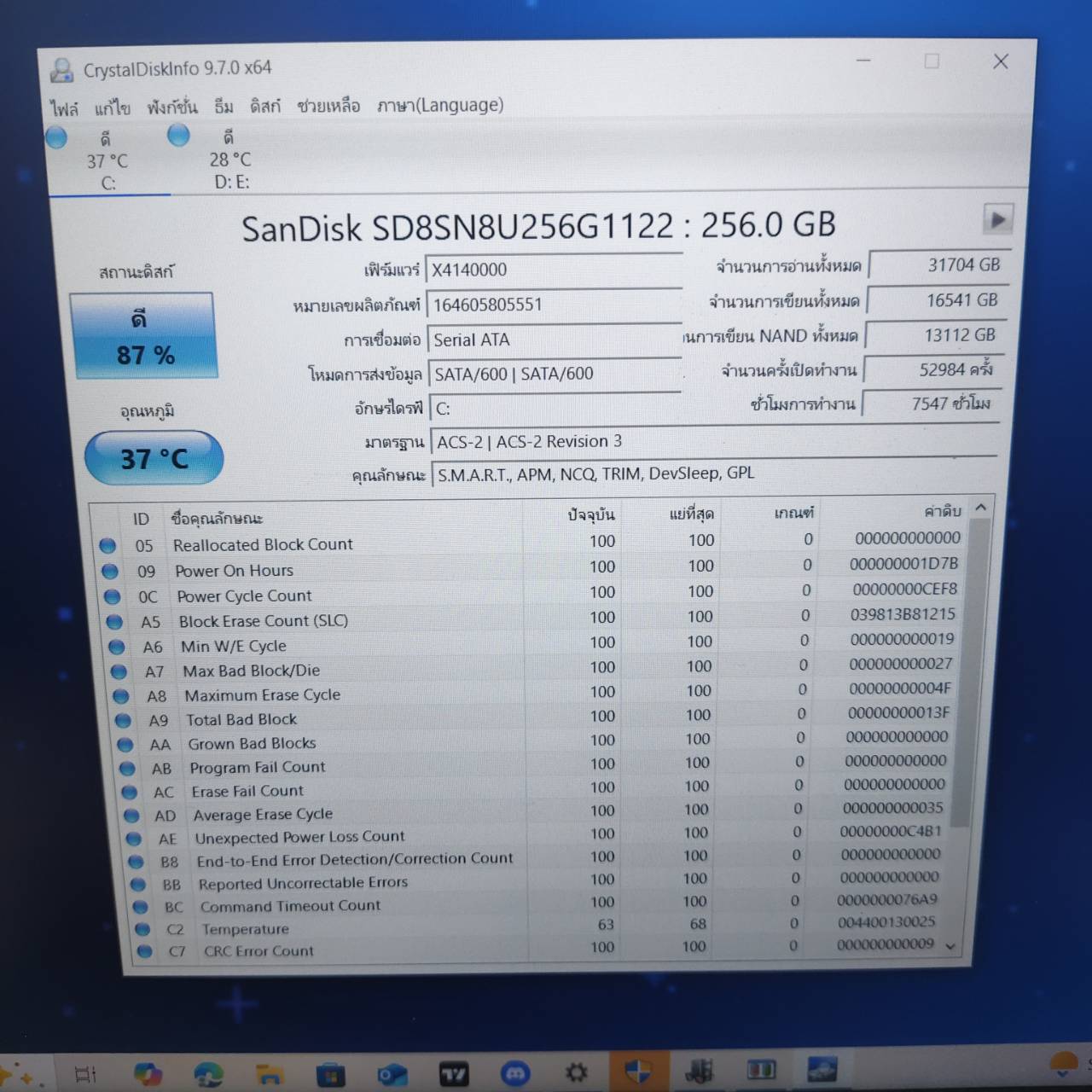The image size is (1092, 1092).
Task: Click status dot for Program Fail Count
Action: [x=128, y=768]
